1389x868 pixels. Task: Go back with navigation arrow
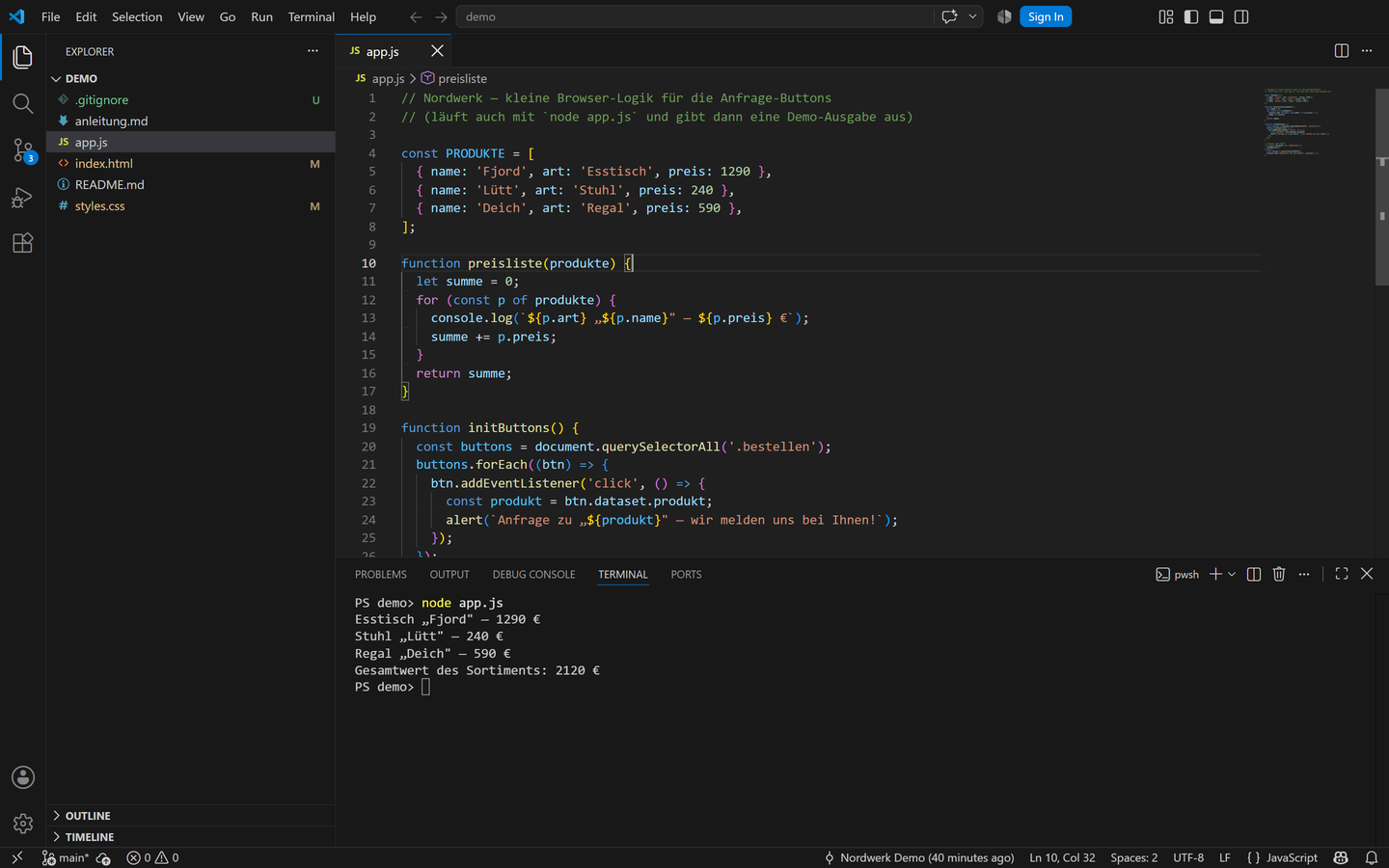click(x=416, y=16)
